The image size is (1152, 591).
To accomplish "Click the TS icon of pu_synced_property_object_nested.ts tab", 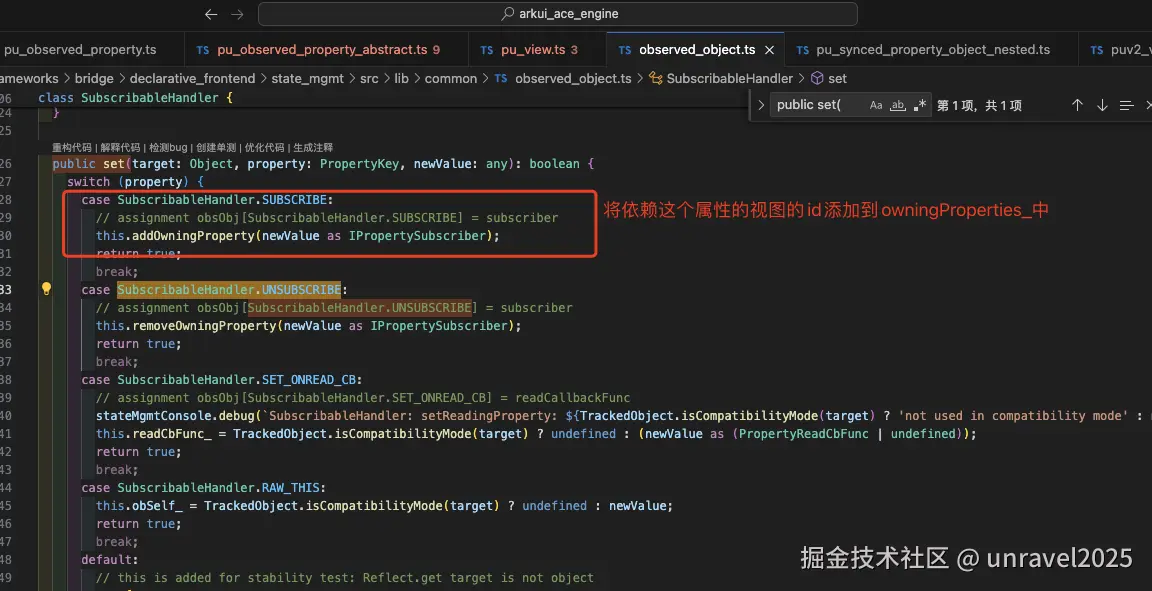I will [802, 50].
